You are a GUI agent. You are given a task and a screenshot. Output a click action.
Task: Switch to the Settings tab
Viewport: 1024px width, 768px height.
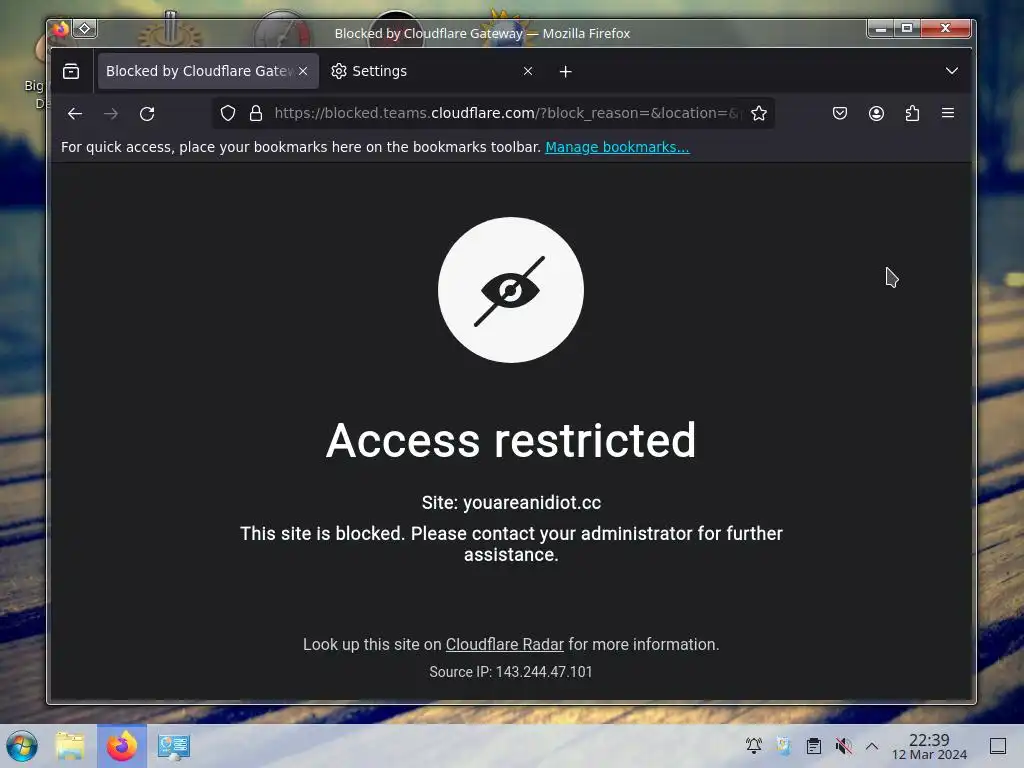click(x=430, y=71)
